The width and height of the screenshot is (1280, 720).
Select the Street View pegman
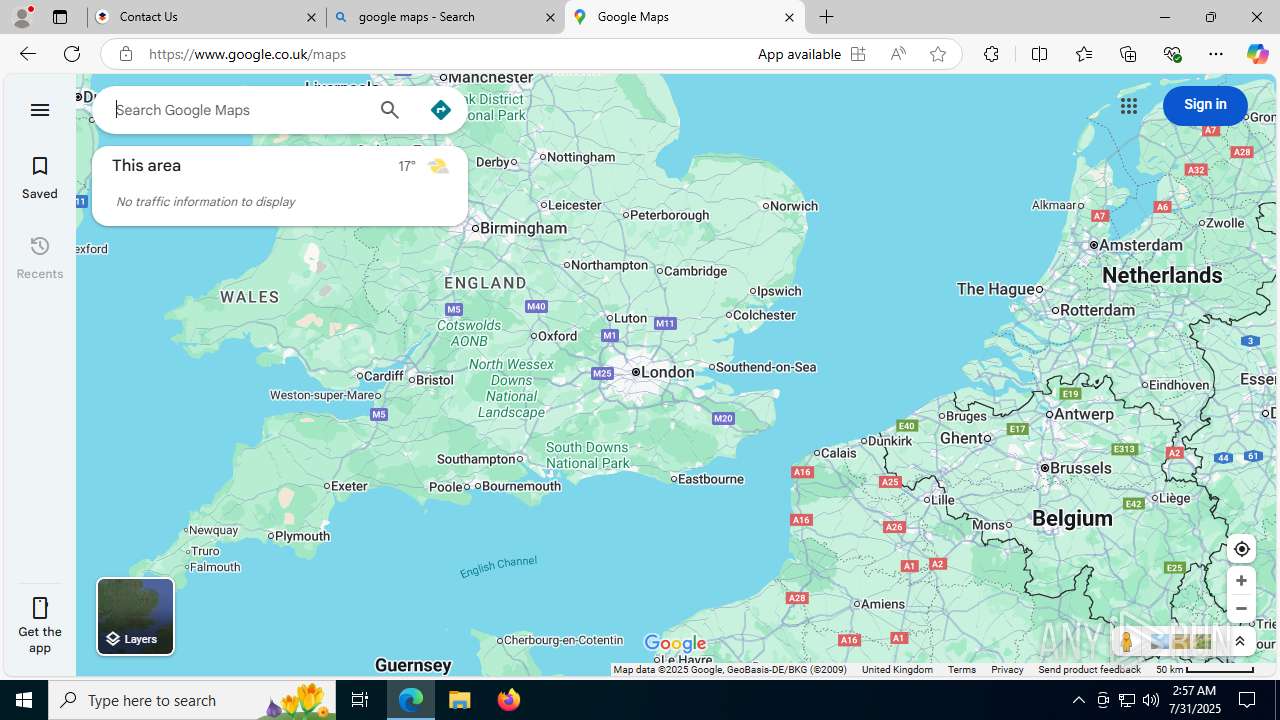tap(1126, 642)
